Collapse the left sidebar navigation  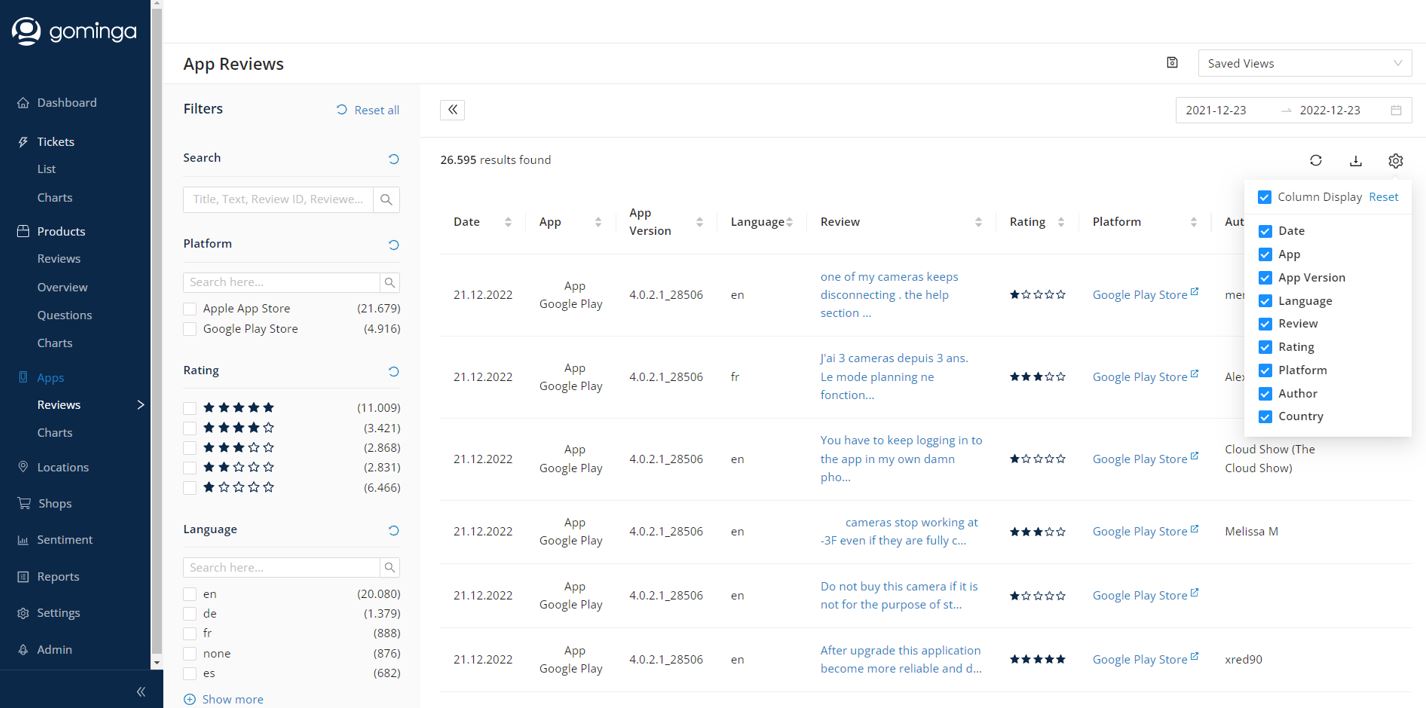point(141,691)
